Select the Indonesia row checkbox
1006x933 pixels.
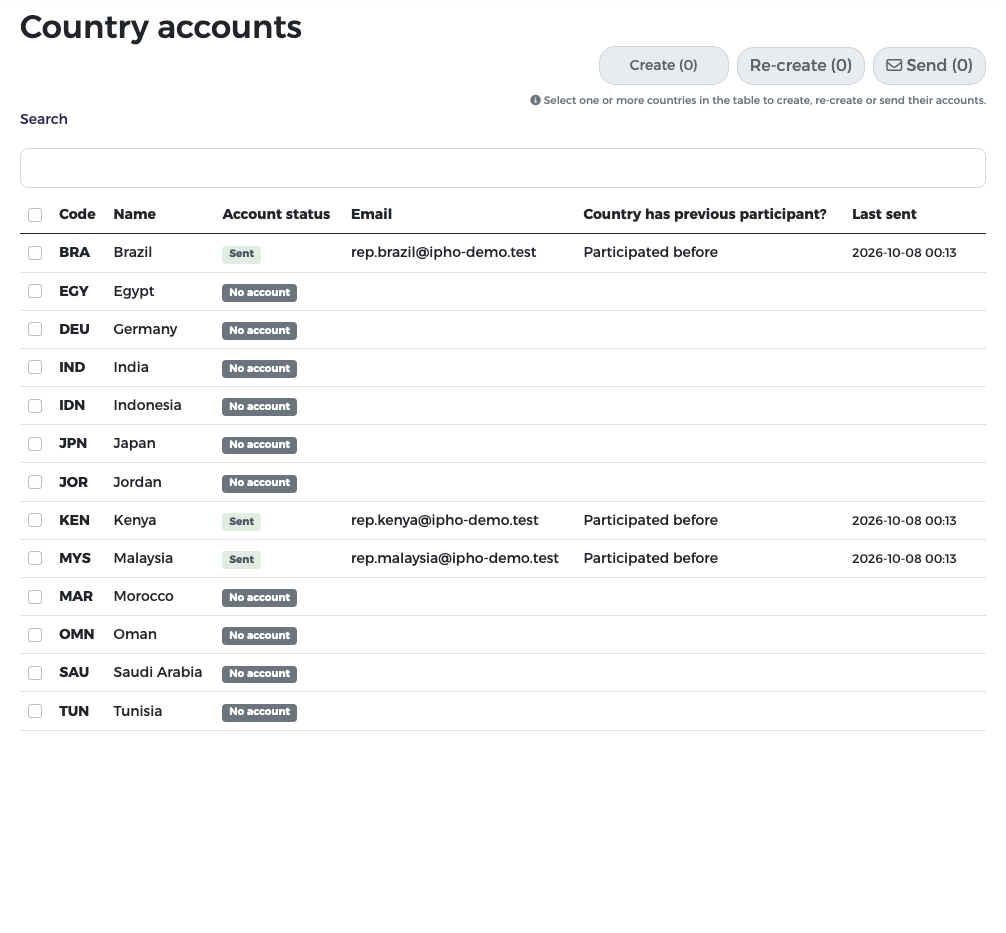pyautogui.click(x=35, y=406)
